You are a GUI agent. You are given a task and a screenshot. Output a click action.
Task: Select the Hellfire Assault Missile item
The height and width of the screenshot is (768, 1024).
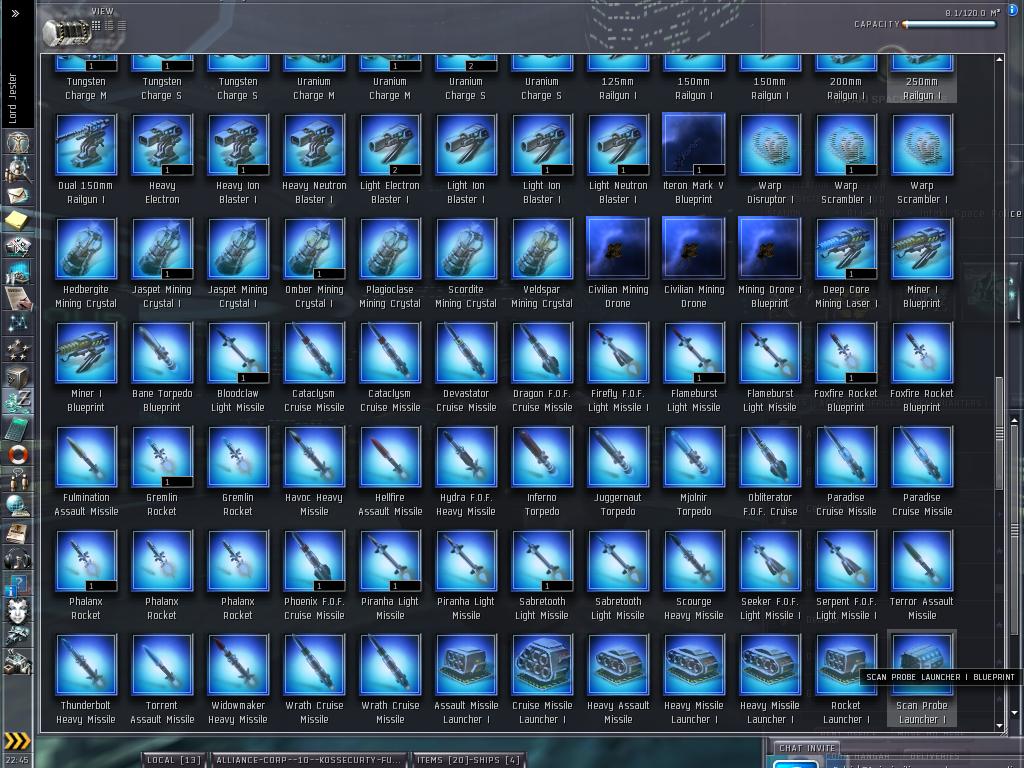tap(390, 472)
